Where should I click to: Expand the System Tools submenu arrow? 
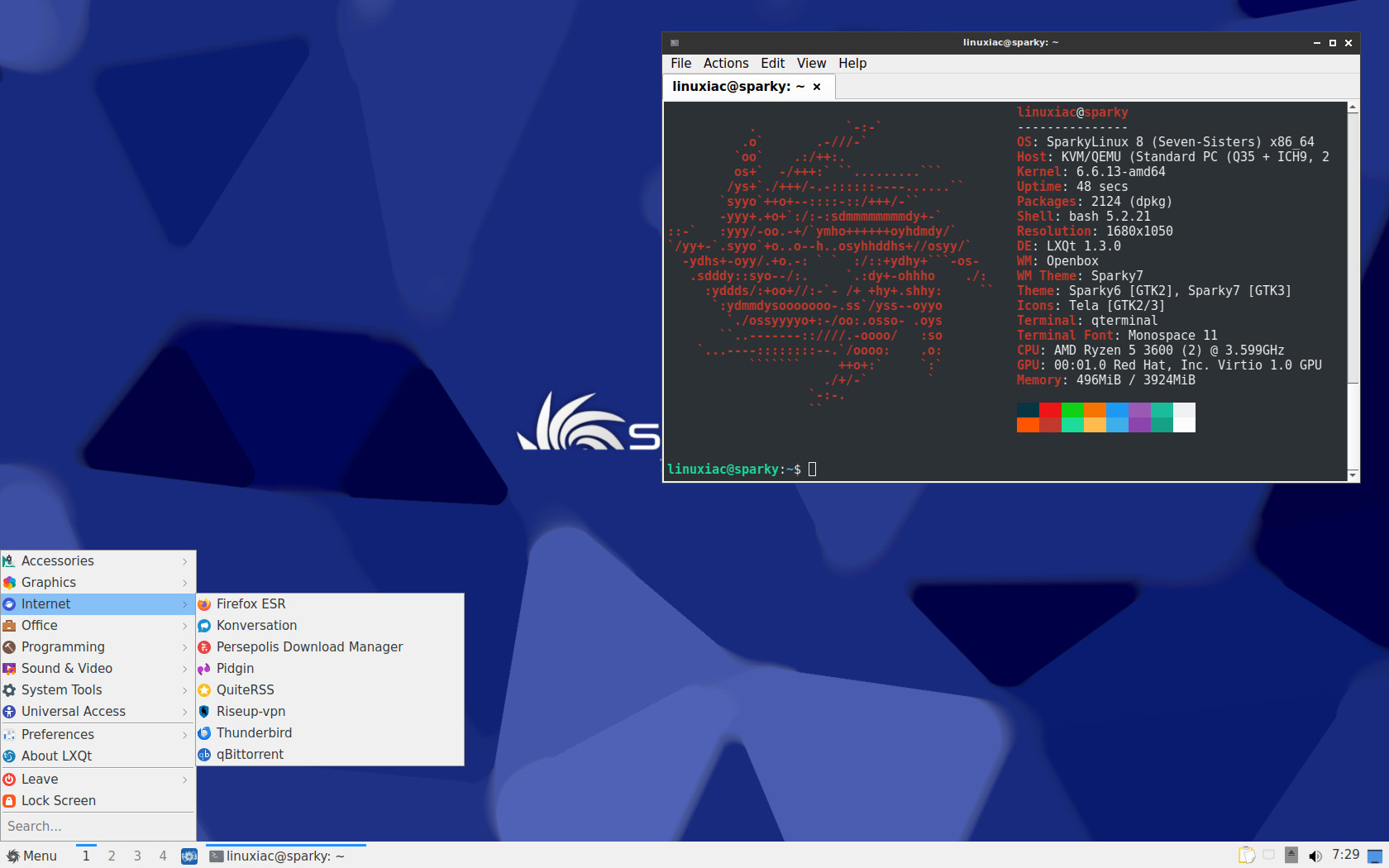(x=185, y=690)
